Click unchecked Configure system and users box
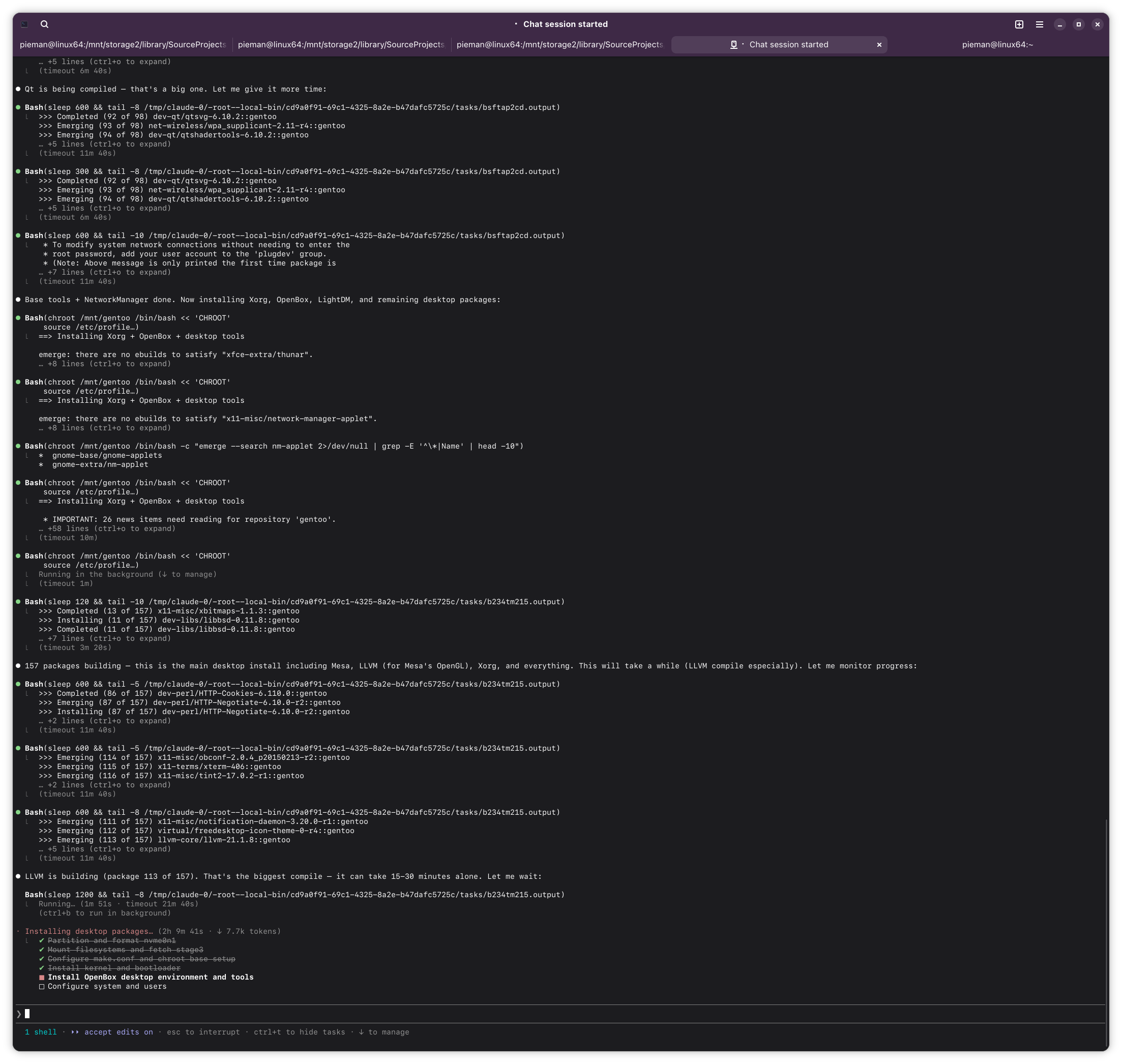Viewport: 1122px width, 1064px height. [41, 986]
